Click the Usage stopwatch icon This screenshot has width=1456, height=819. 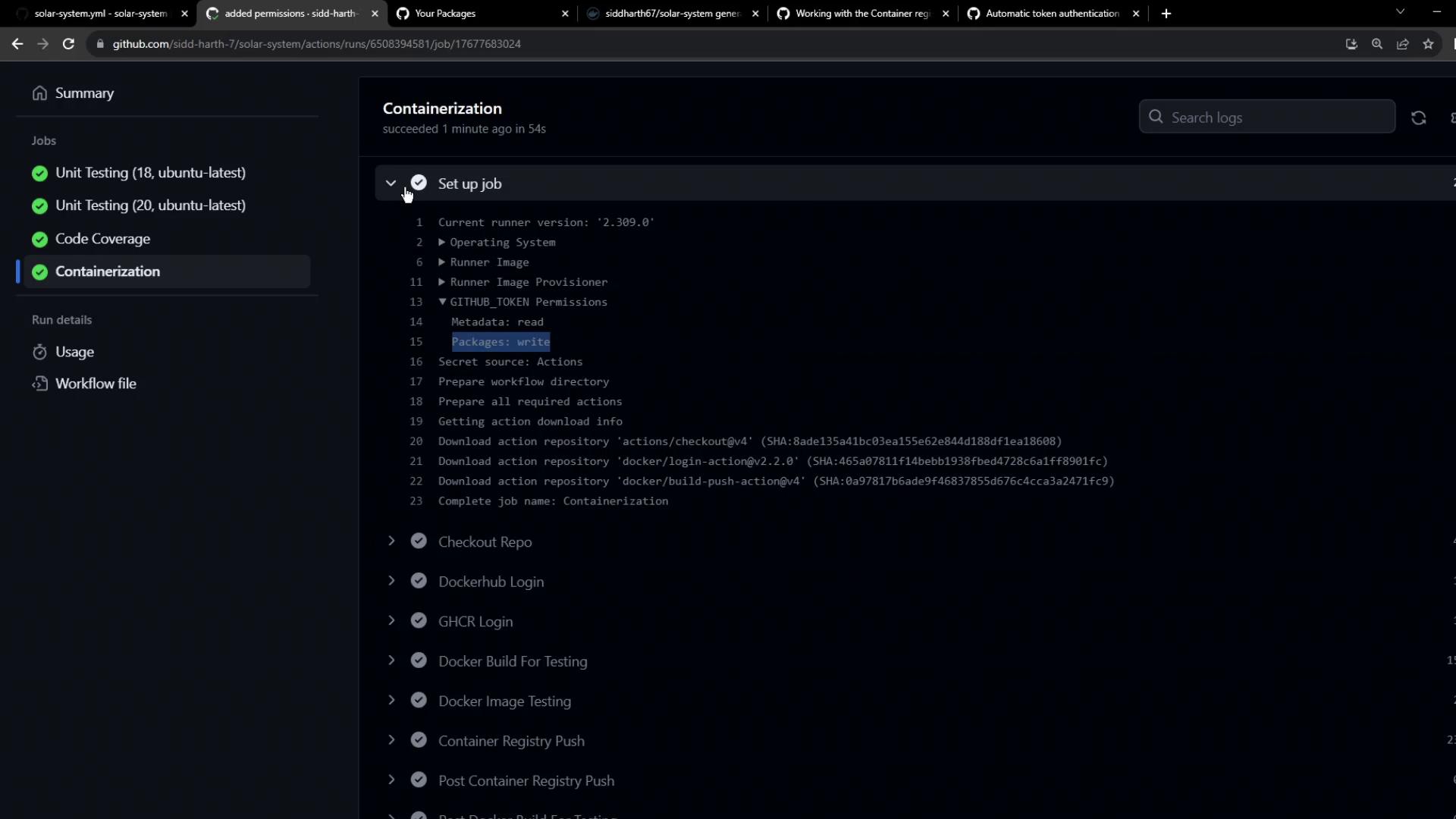(x=39, y=352)
